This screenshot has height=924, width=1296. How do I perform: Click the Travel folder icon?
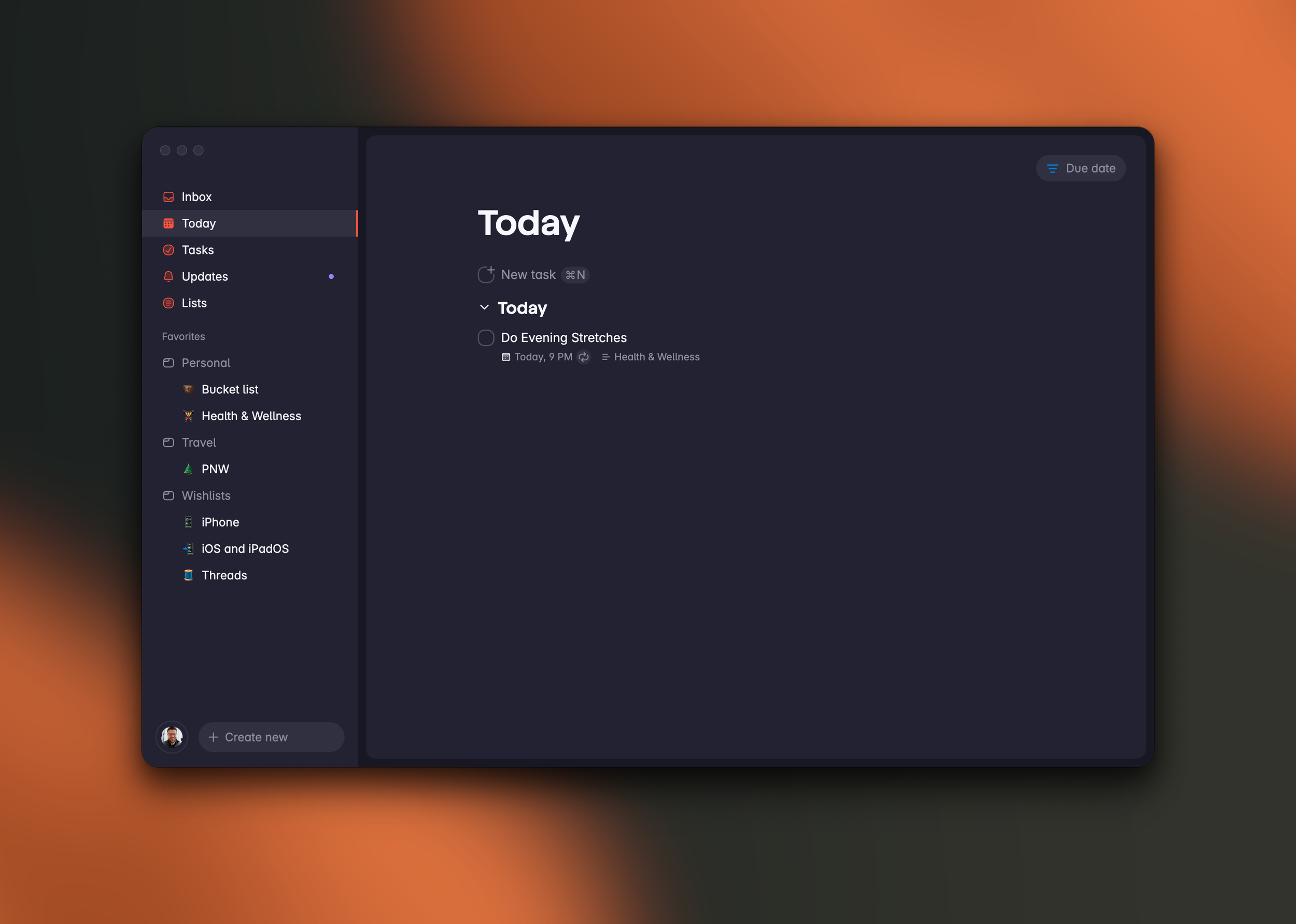click(168, 443)
